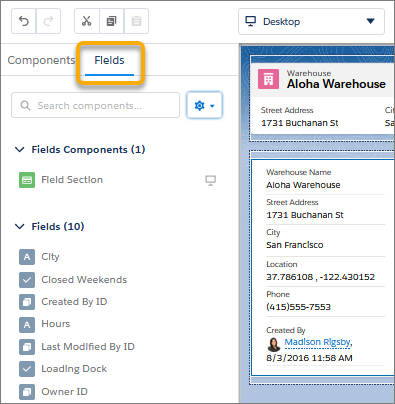This screenshot has width=395, height=404.
Task: Click the Closed Weekends checkbox field icon
Action: click(27, 280)
